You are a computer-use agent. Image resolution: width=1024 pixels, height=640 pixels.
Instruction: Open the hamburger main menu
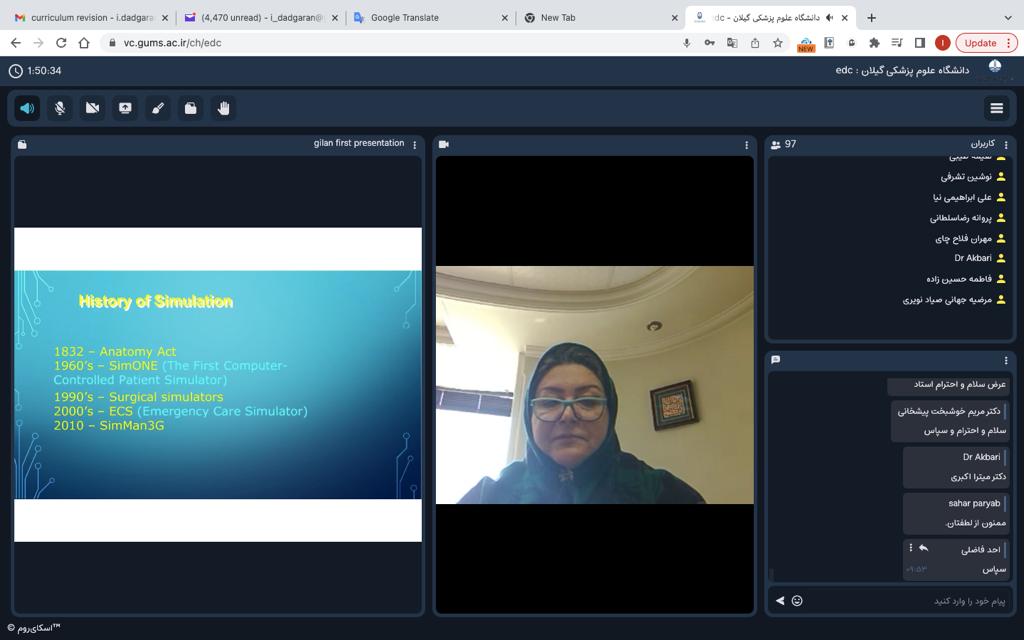tap(996, 108)
